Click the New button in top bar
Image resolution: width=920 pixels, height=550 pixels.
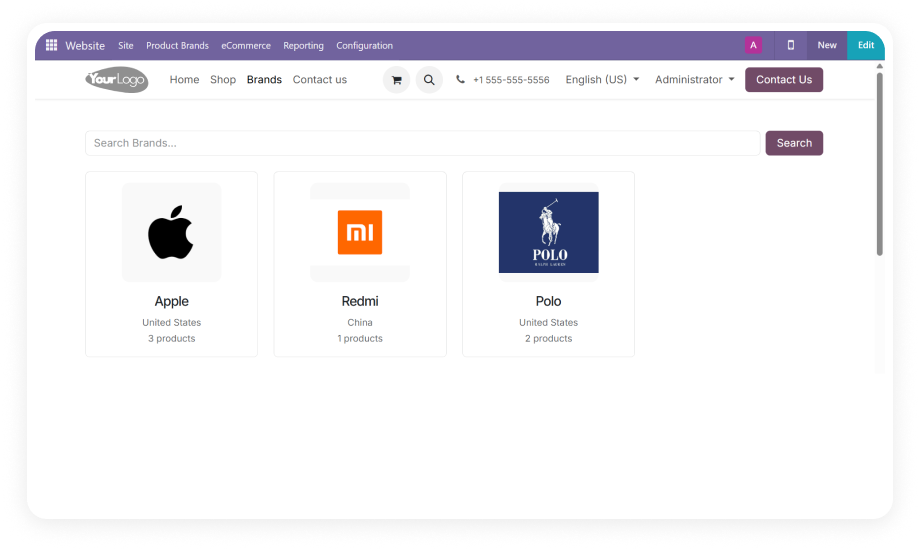tap(827, 45)
